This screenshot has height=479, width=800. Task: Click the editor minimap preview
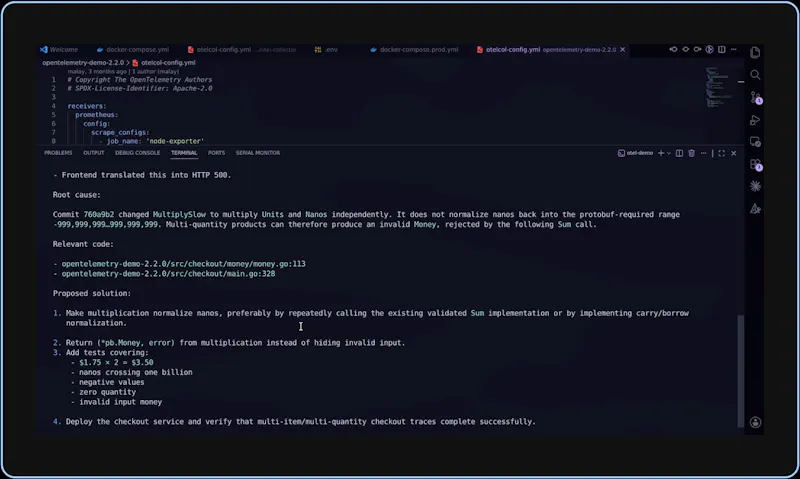click(718, 87)
